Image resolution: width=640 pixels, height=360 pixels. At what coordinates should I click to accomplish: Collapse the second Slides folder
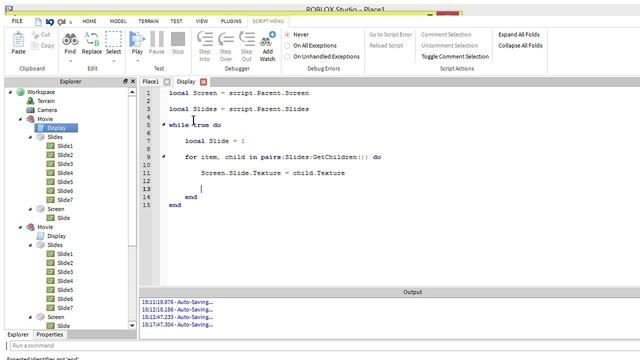click(30, 245)
